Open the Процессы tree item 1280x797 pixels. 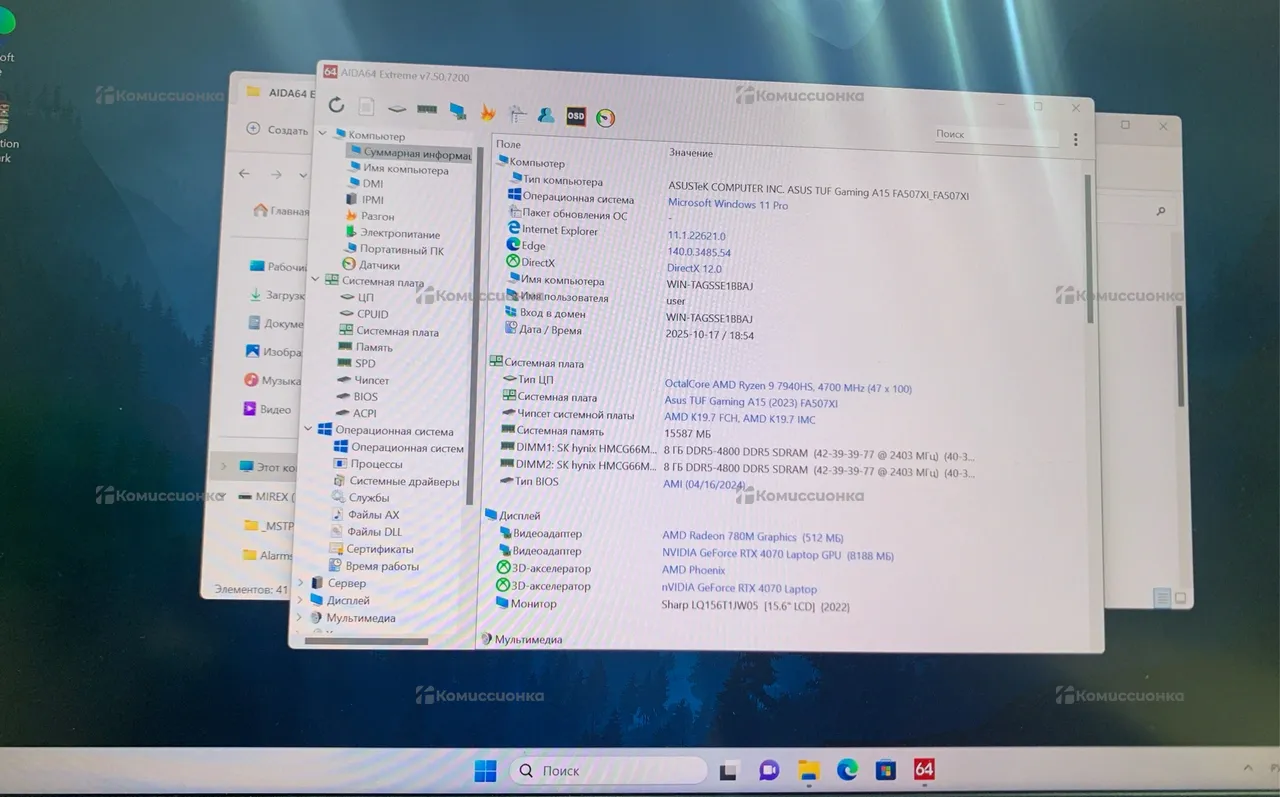tap(376, 464)
